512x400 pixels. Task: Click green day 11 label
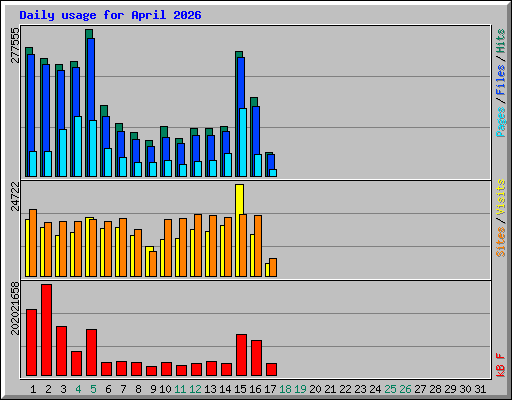tap(180, 389)
